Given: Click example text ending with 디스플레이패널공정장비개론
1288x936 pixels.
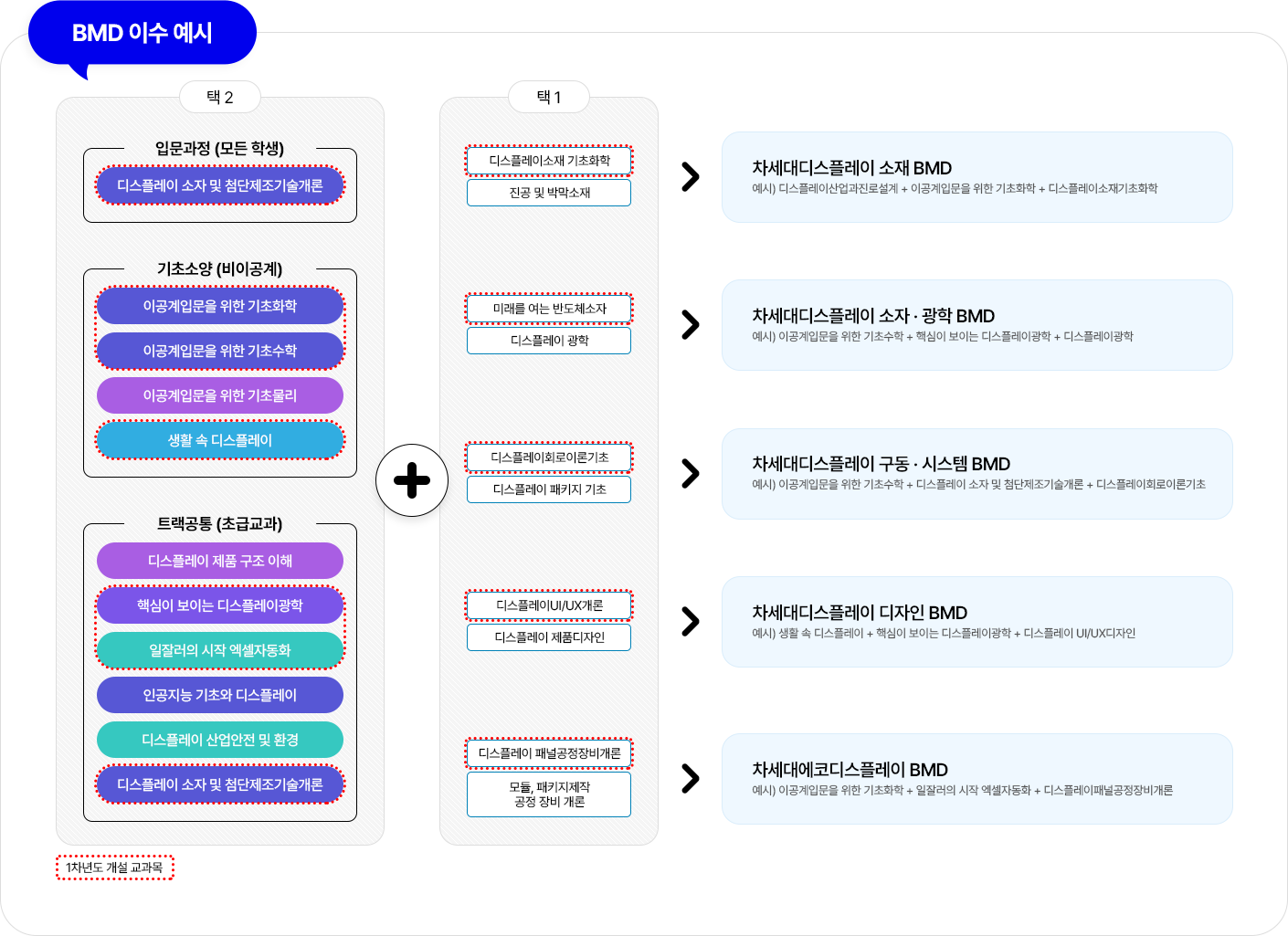Looking at the screenshot, I should 962,791.
